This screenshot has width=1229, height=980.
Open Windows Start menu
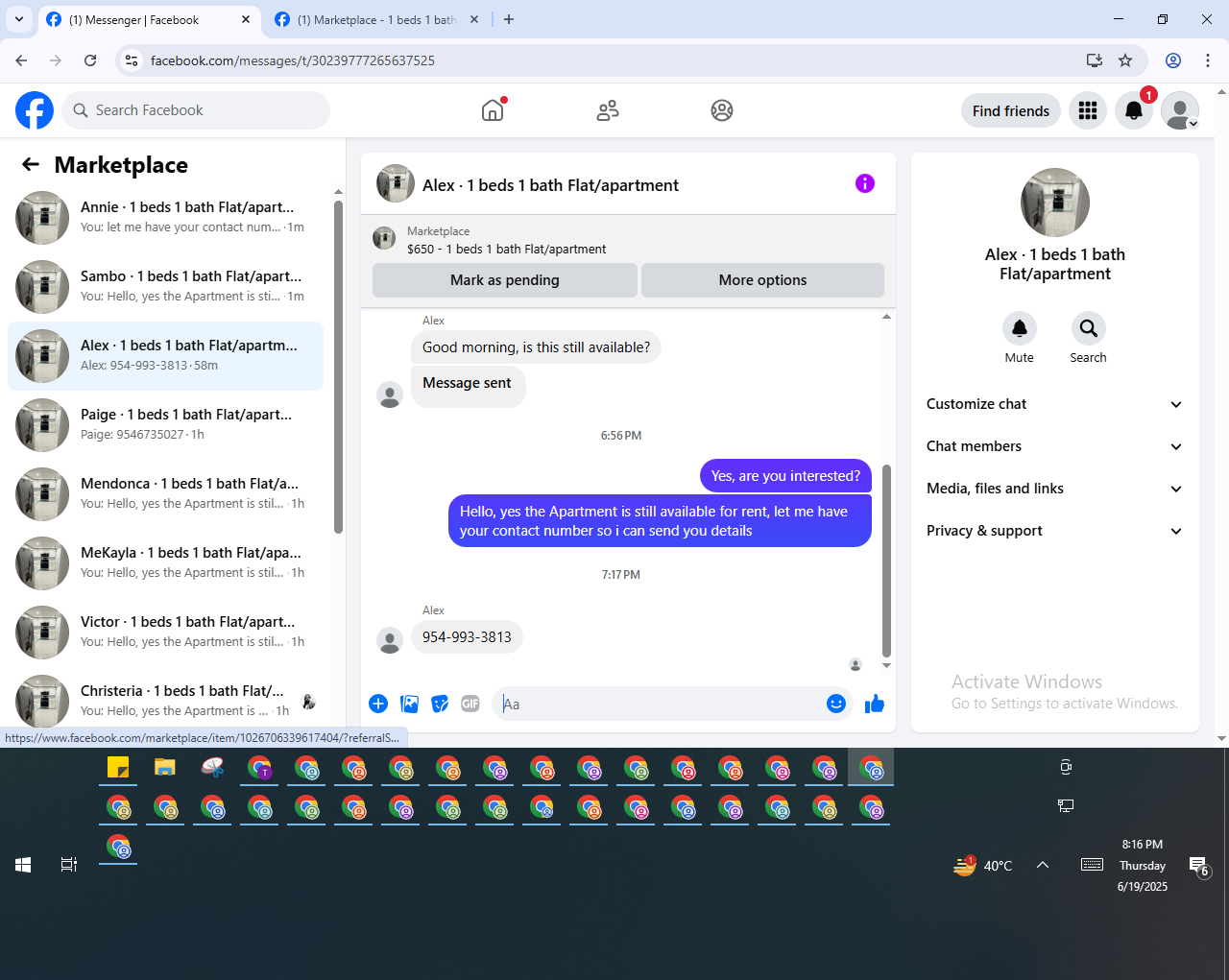[x=23, y=865]
